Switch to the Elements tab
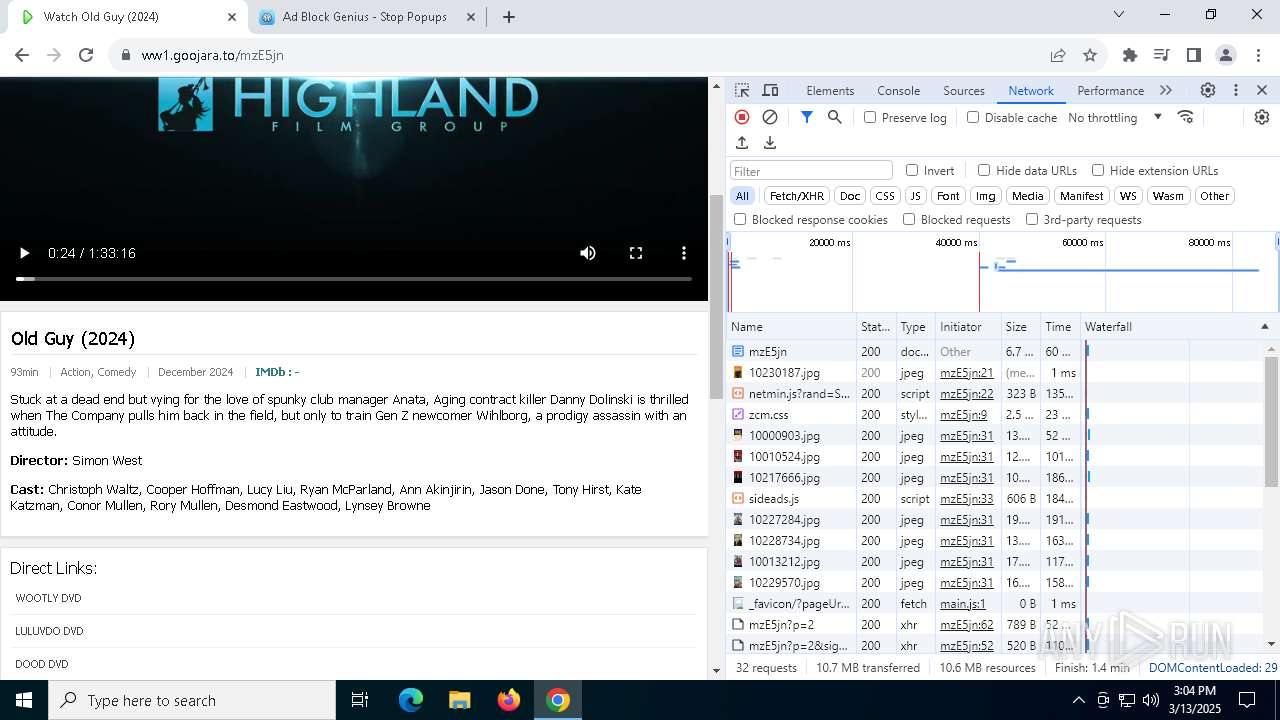Screen dimensions: 1280x720 coord(830,90)
